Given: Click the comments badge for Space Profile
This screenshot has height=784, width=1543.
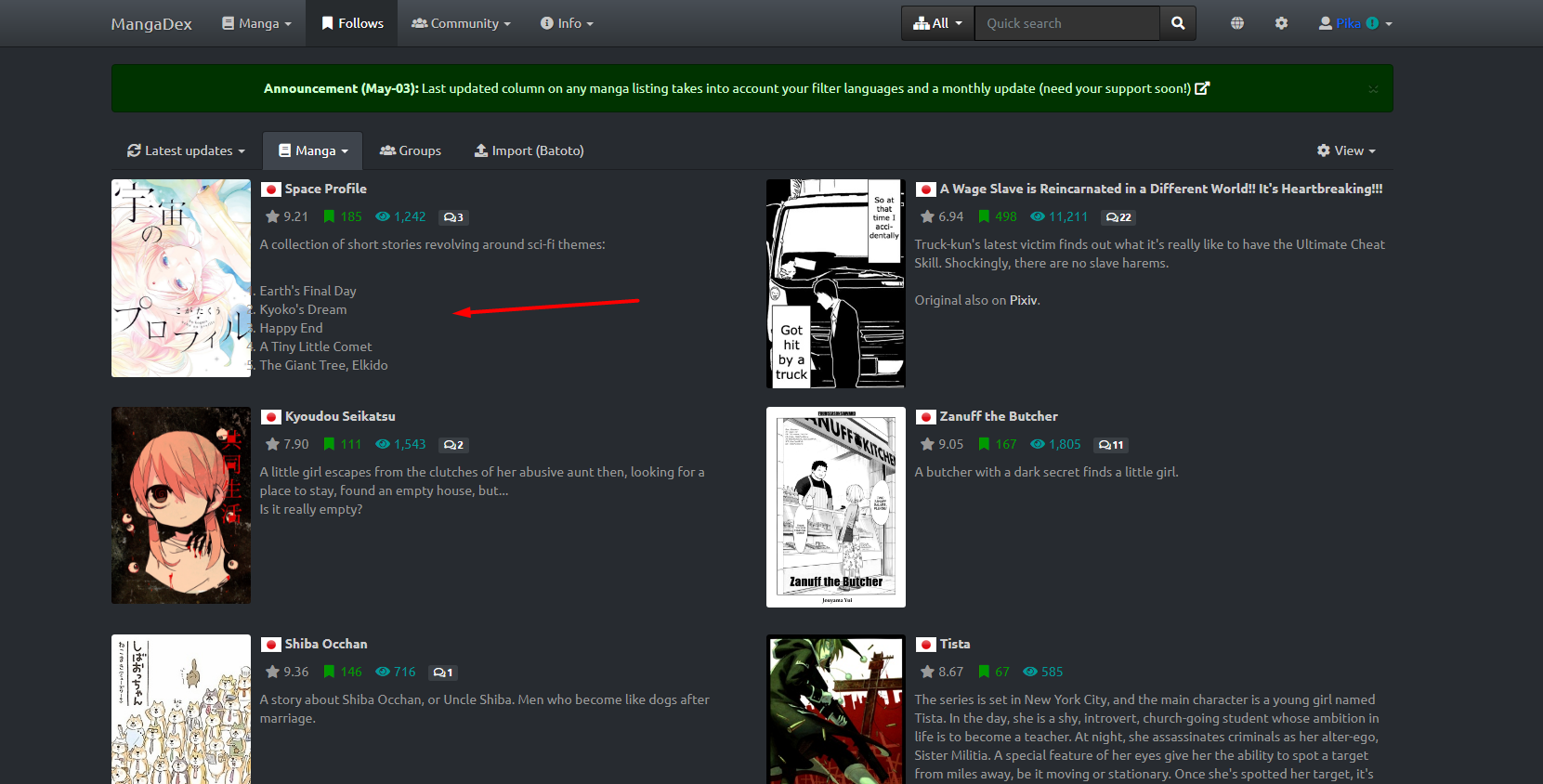Looking at the screenshot, I should tap(453, 217).
